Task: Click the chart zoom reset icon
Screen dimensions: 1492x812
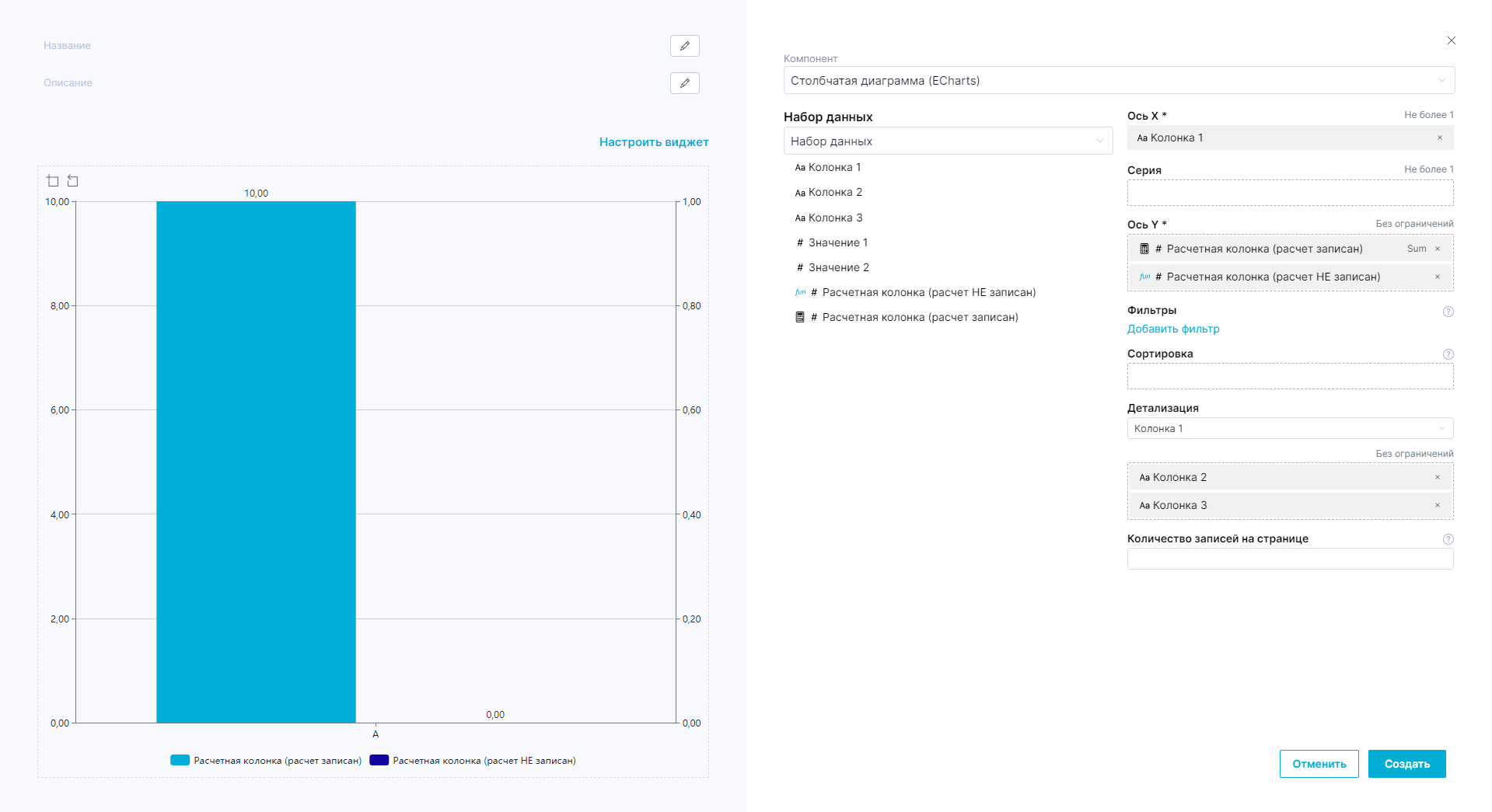Action: tap(73, 181)
